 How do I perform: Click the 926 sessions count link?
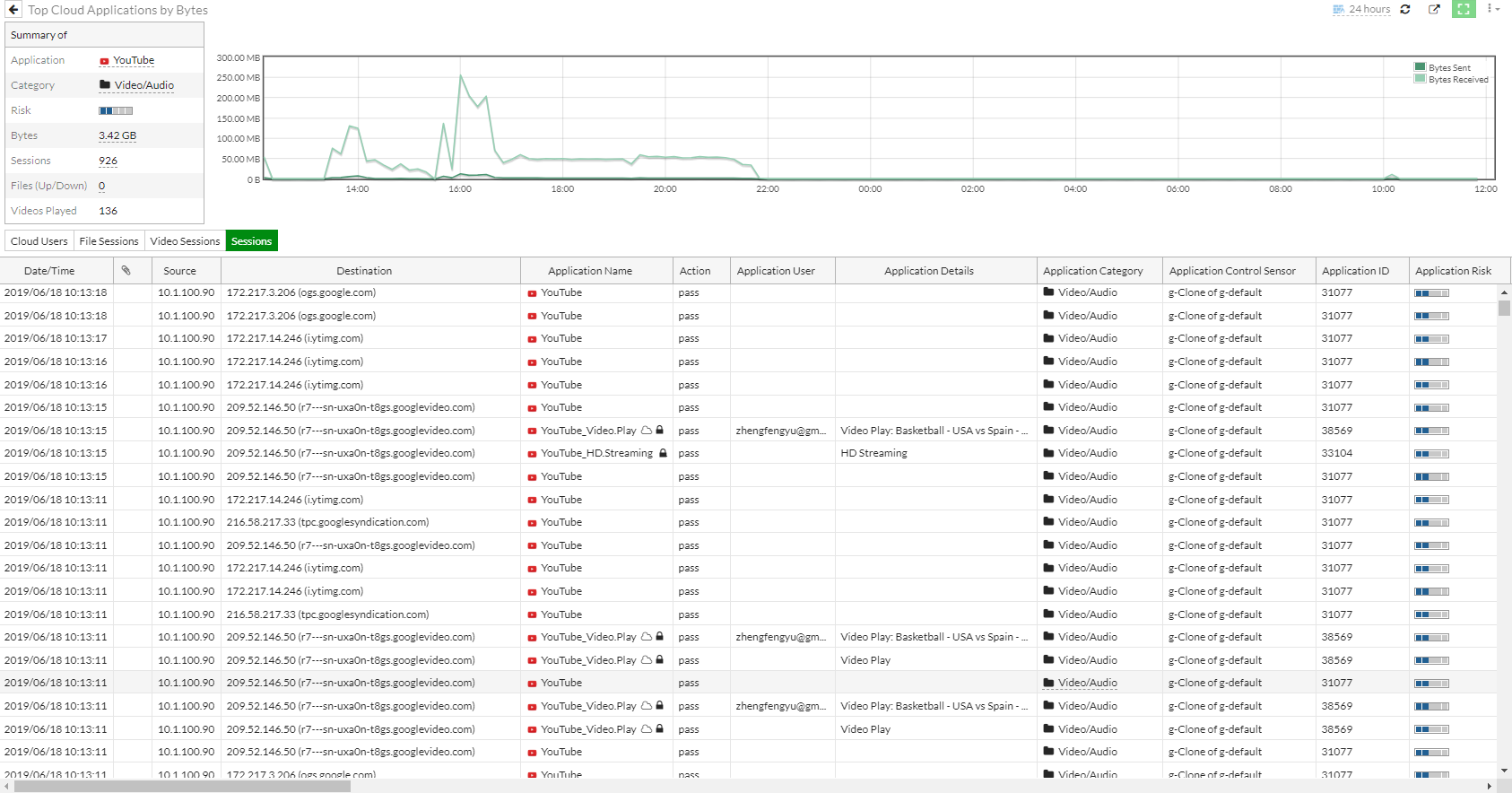108,161
